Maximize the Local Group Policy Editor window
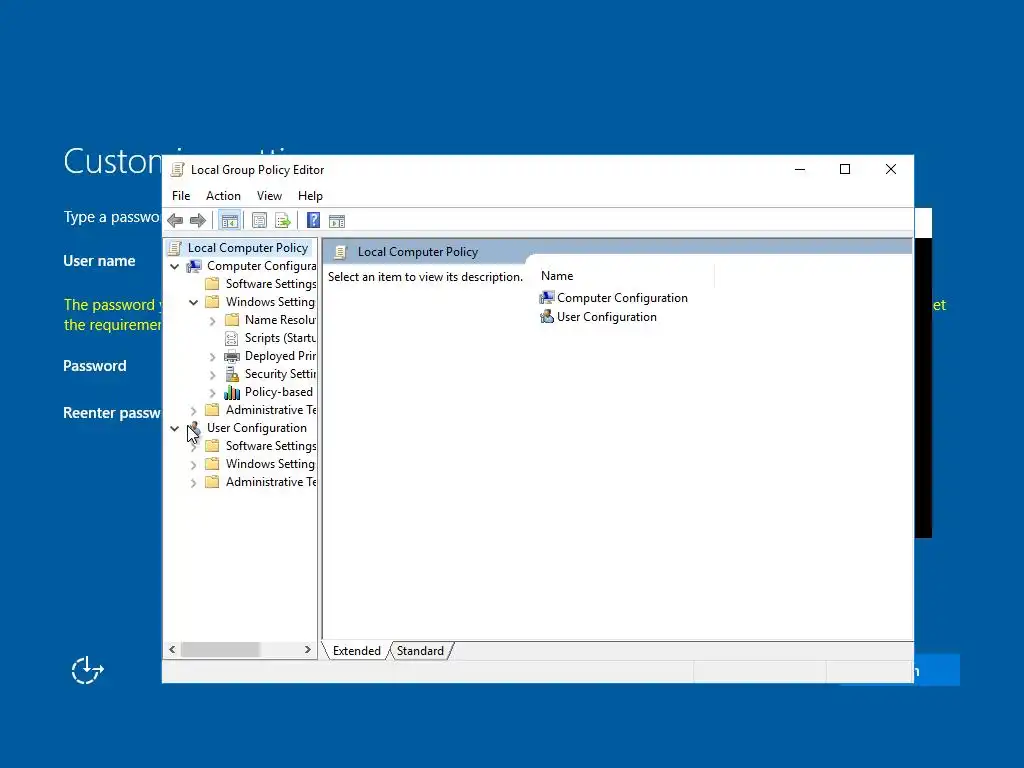 click(845, 169)
